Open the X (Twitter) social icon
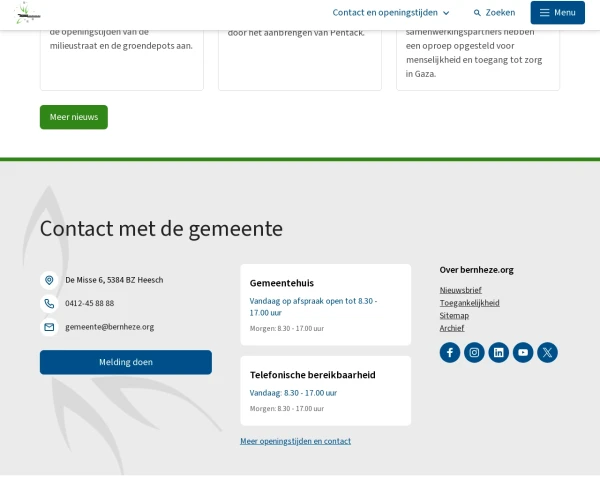 click(x=548, y=353)
